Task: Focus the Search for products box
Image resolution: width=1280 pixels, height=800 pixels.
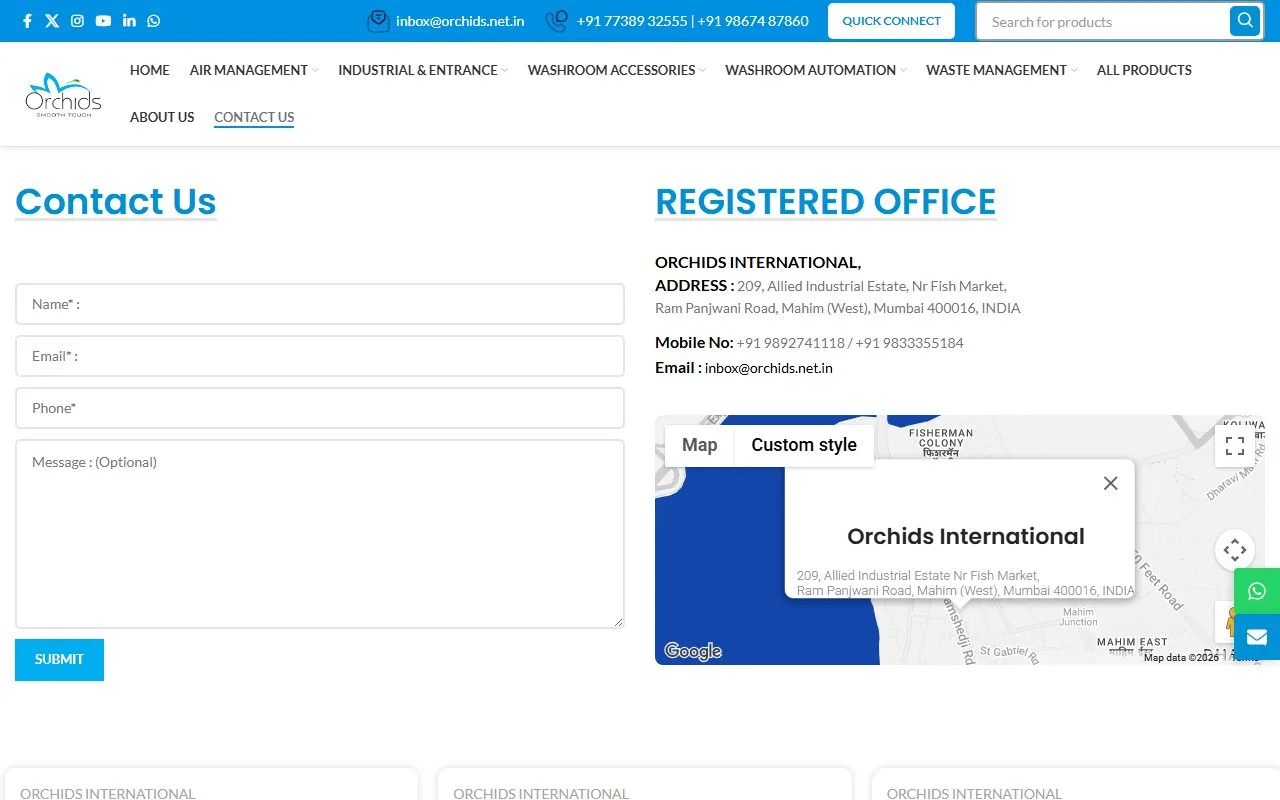Action: (1104, 21)
